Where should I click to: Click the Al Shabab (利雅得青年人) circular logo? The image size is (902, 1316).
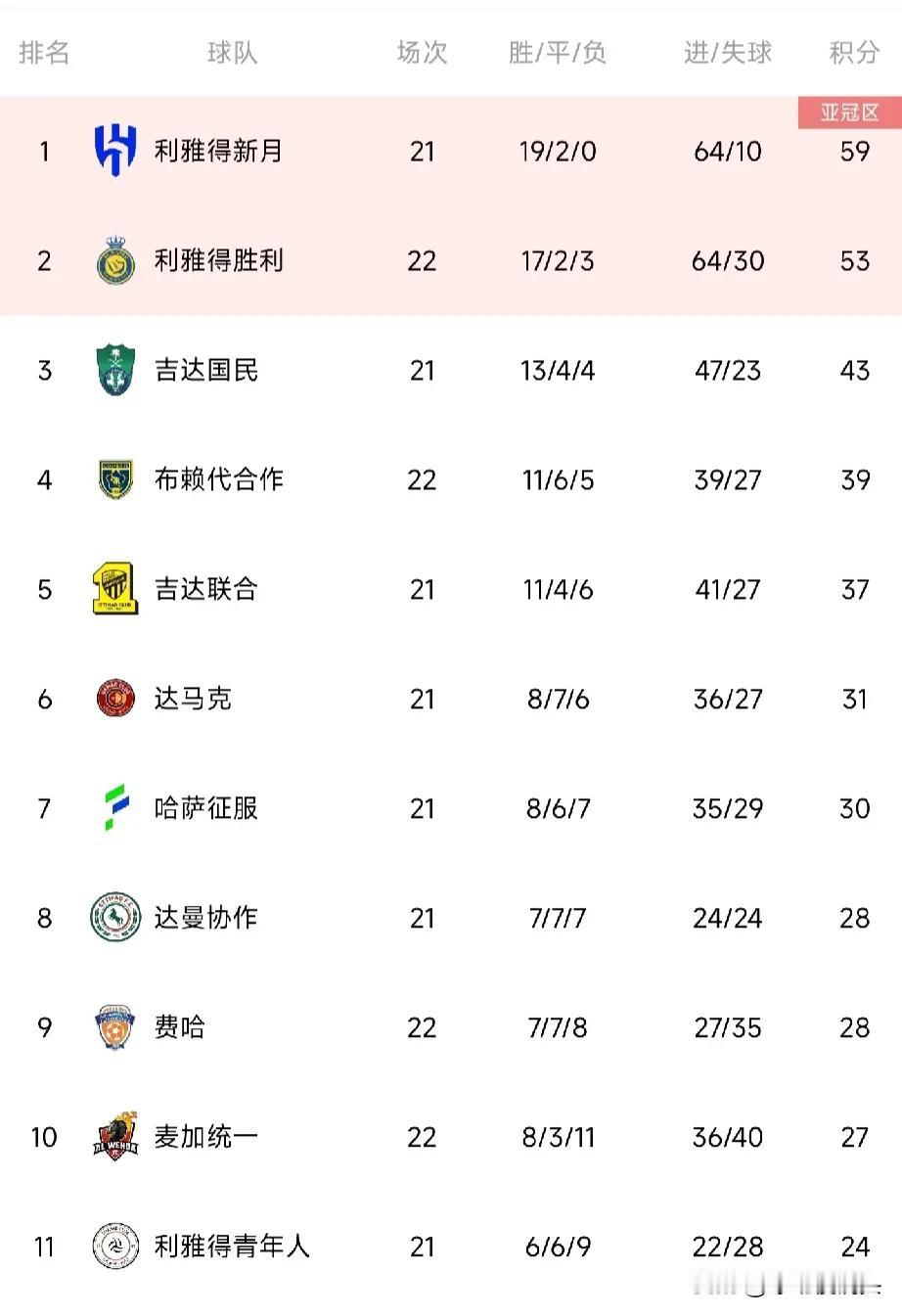tap(115, 1247)
